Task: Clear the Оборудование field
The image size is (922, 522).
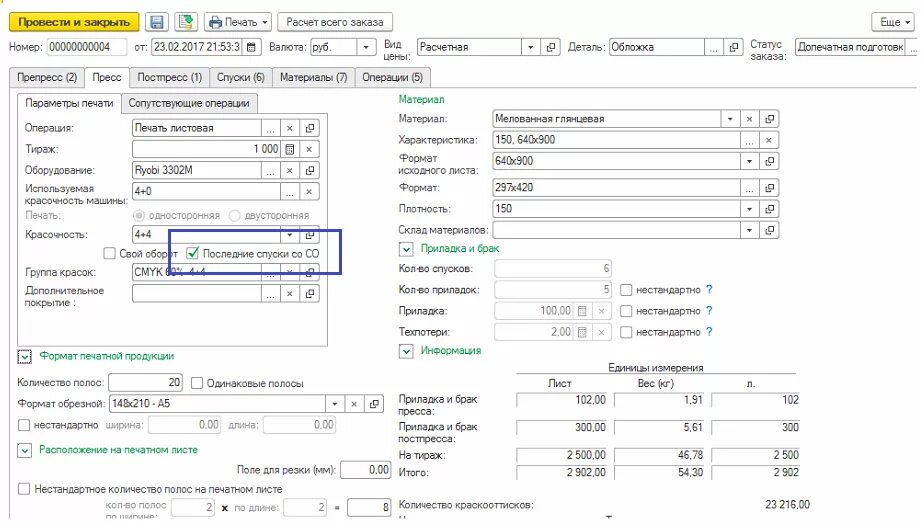Action: pos(290,170)
